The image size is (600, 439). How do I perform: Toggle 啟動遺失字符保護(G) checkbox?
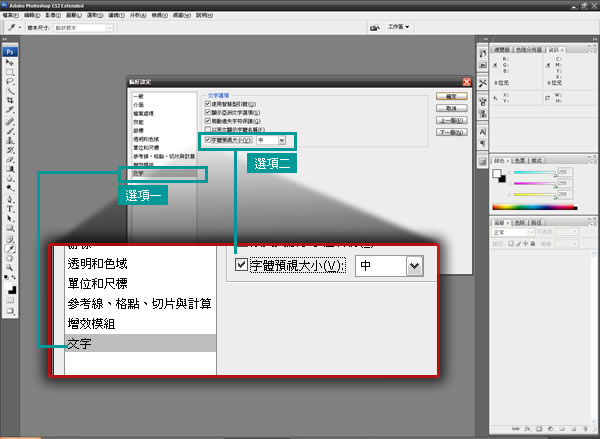(208, 121)
